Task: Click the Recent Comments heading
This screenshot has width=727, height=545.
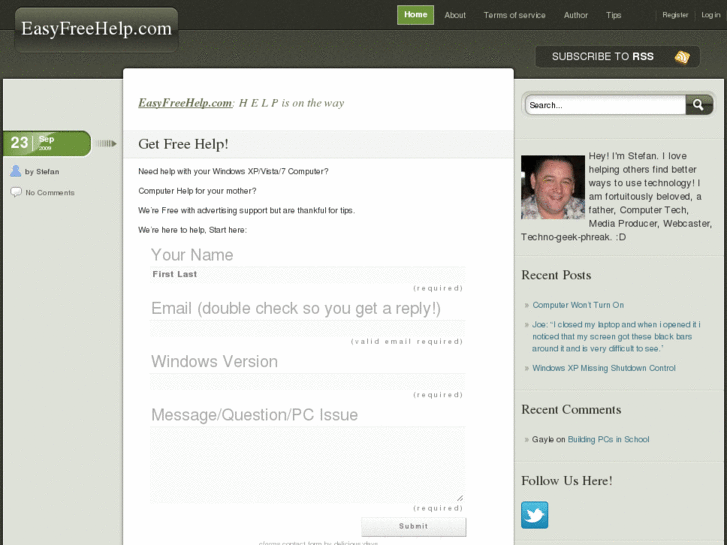Action: tap(571, 410)
